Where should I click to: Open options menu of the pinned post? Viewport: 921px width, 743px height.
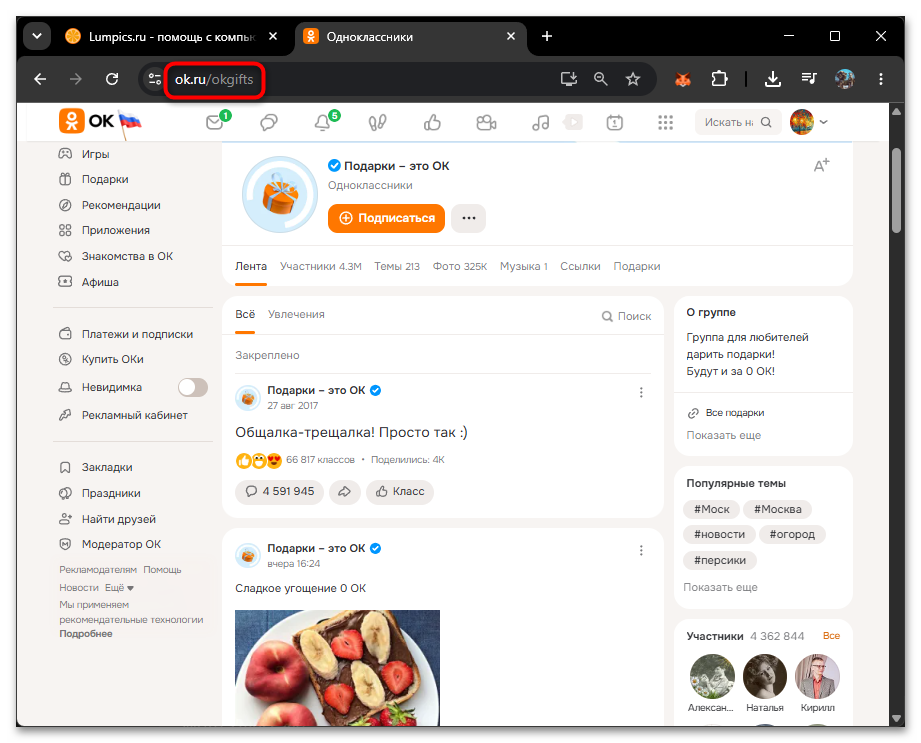coord(641,392)
